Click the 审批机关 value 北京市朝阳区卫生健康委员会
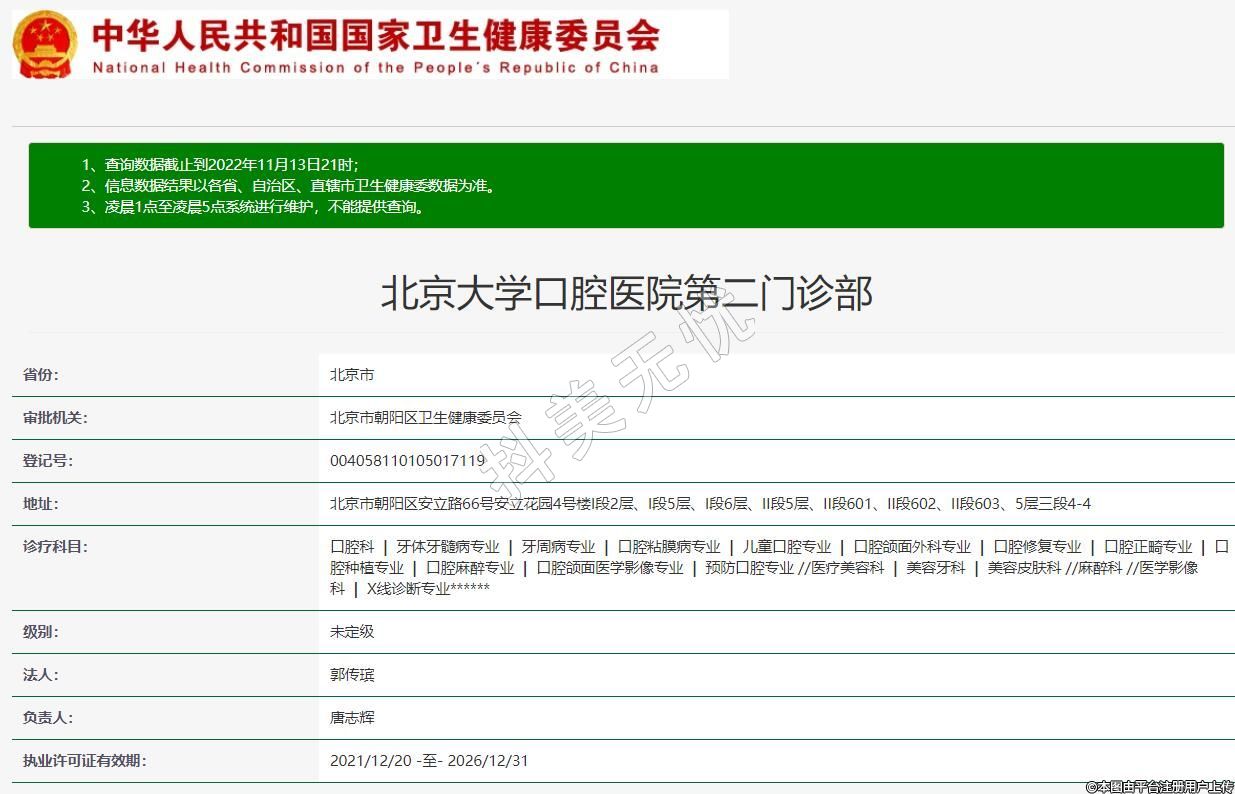Viewport: 1235px width, 794px height. (426, 418)
